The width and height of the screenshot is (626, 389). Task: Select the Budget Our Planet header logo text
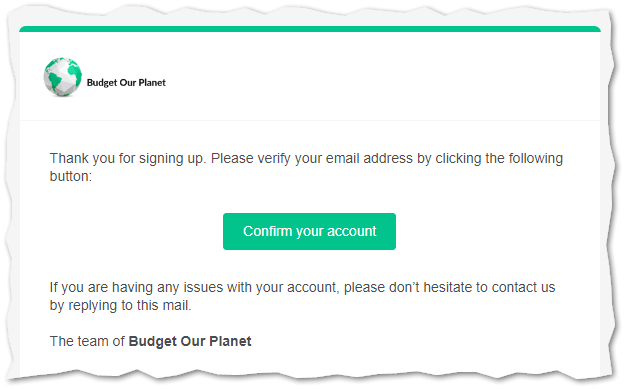[x=126, y=83]
